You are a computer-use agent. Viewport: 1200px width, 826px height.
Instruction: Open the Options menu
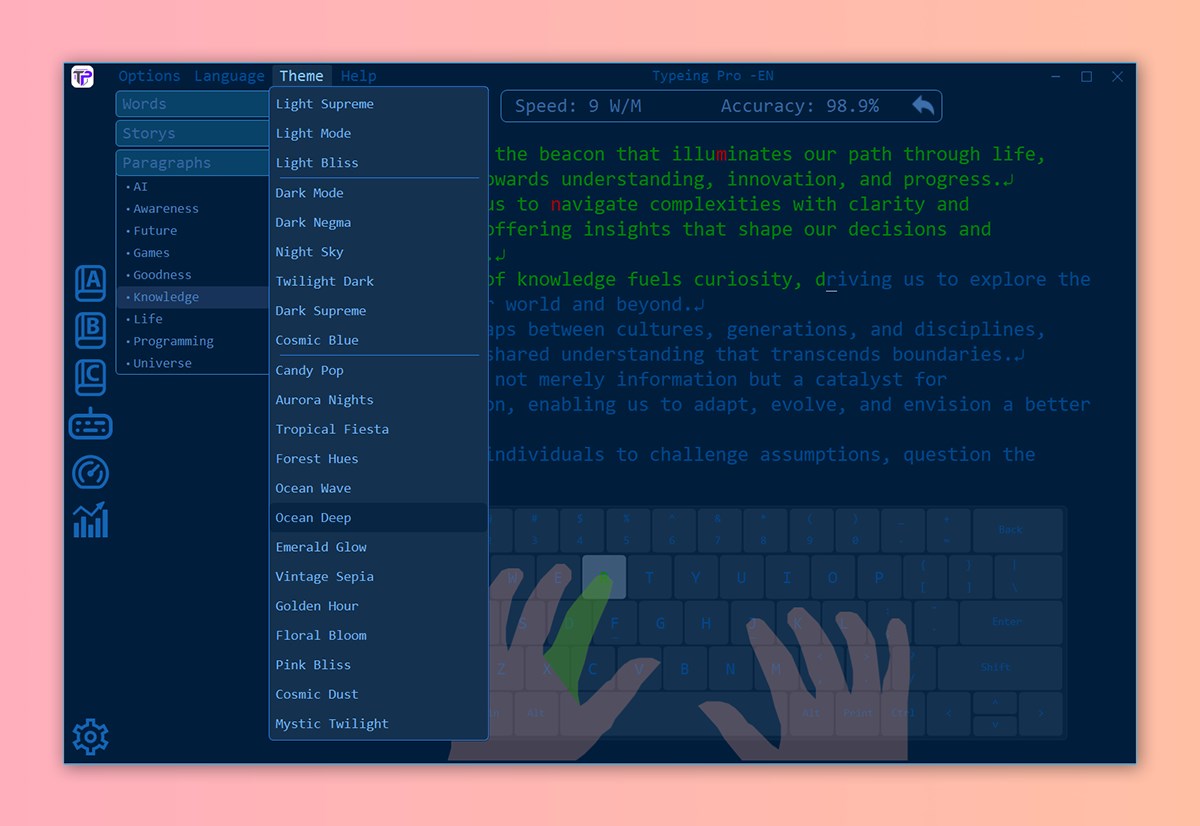[149, 76]
